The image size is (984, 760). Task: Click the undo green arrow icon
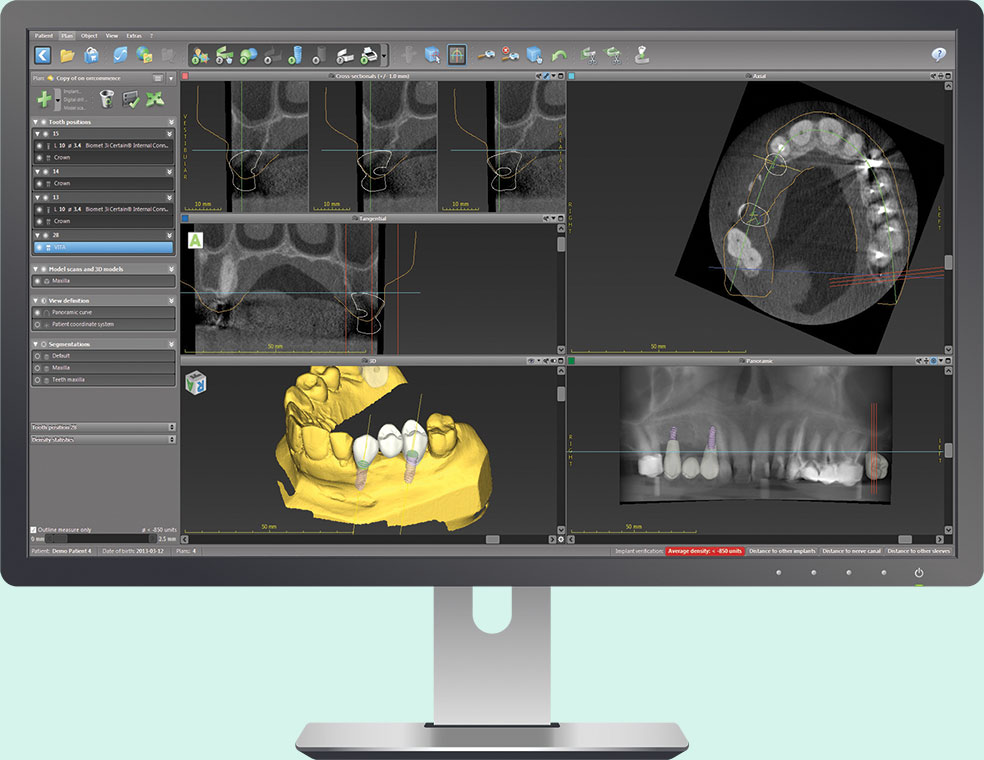point(560,55)
